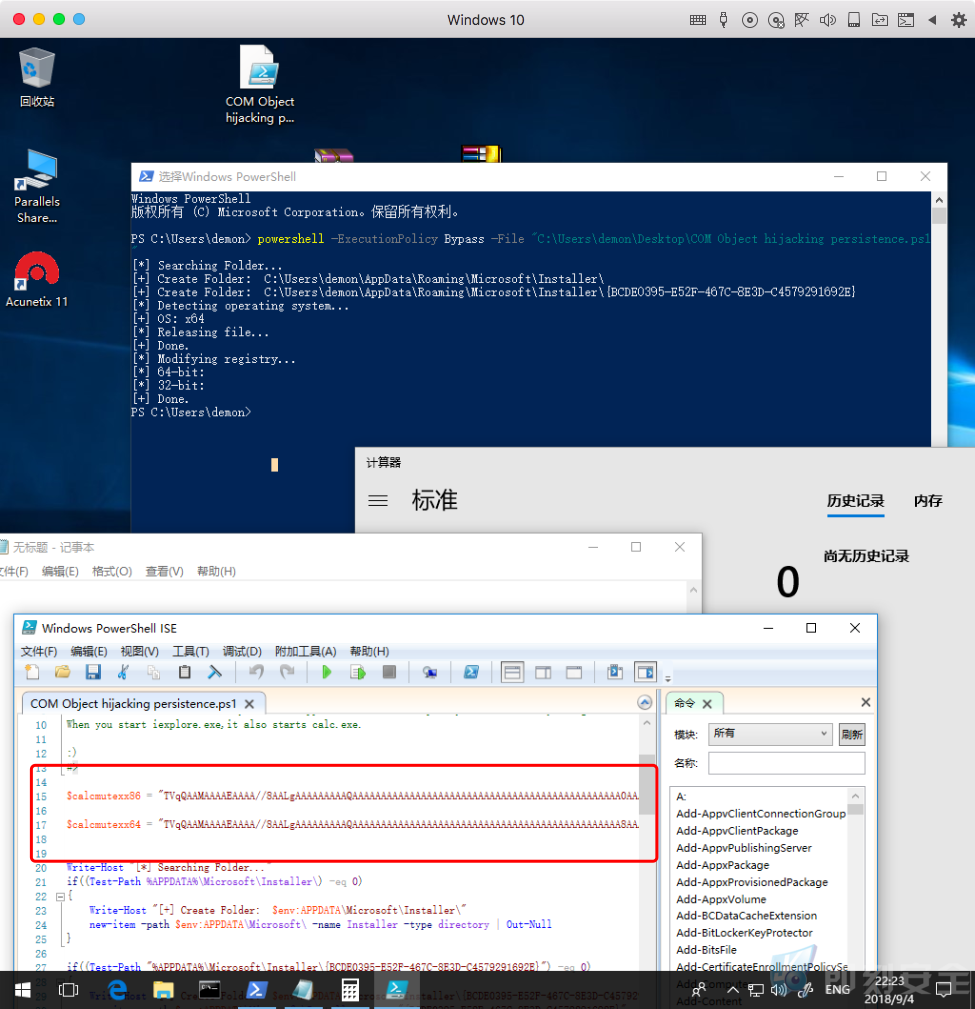
Task: Open the 视图(V) menu in ISE
Action: pos(140,651)
